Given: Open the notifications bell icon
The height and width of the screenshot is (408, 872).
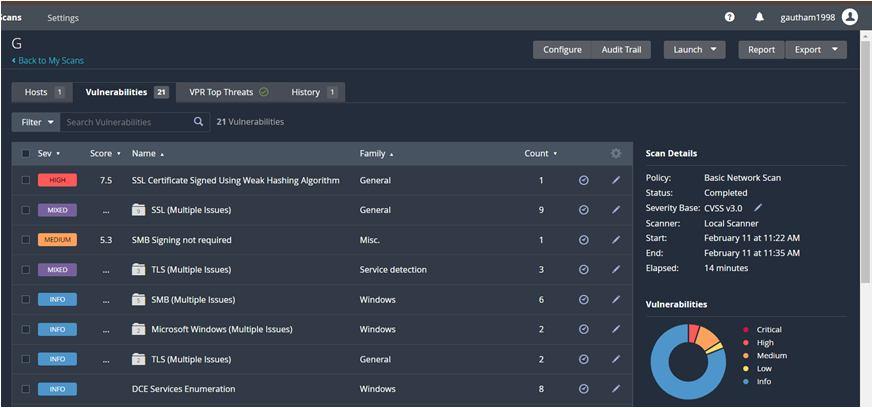Looking at the screenshot, I should click(x=759, y=17).
